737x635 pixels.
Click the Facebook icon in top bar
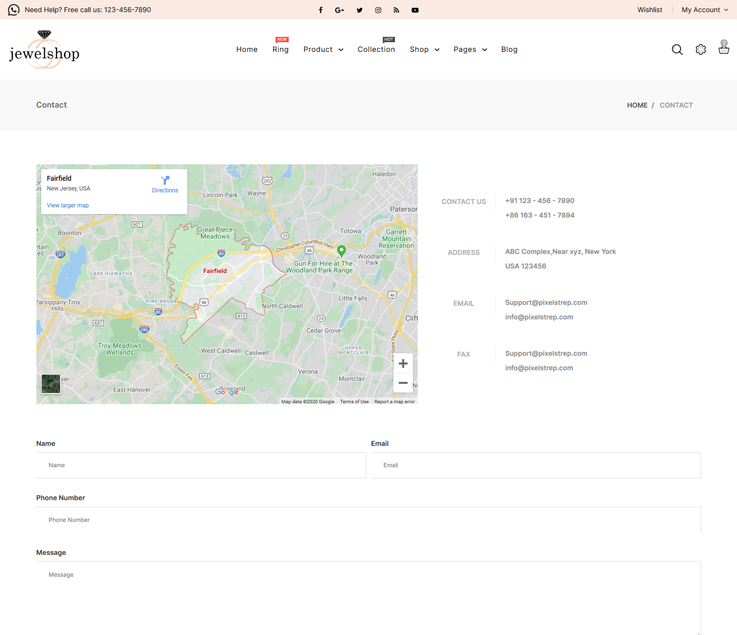[321, 10]
